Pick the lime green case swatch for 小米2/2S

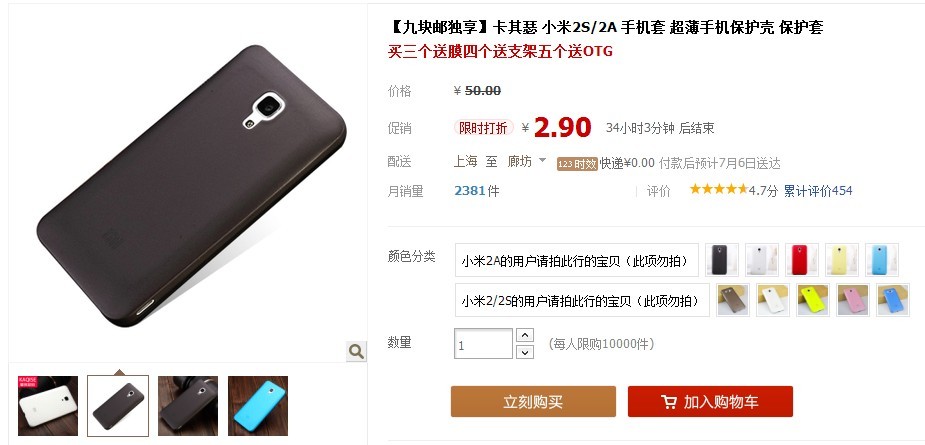coord(813,300)
